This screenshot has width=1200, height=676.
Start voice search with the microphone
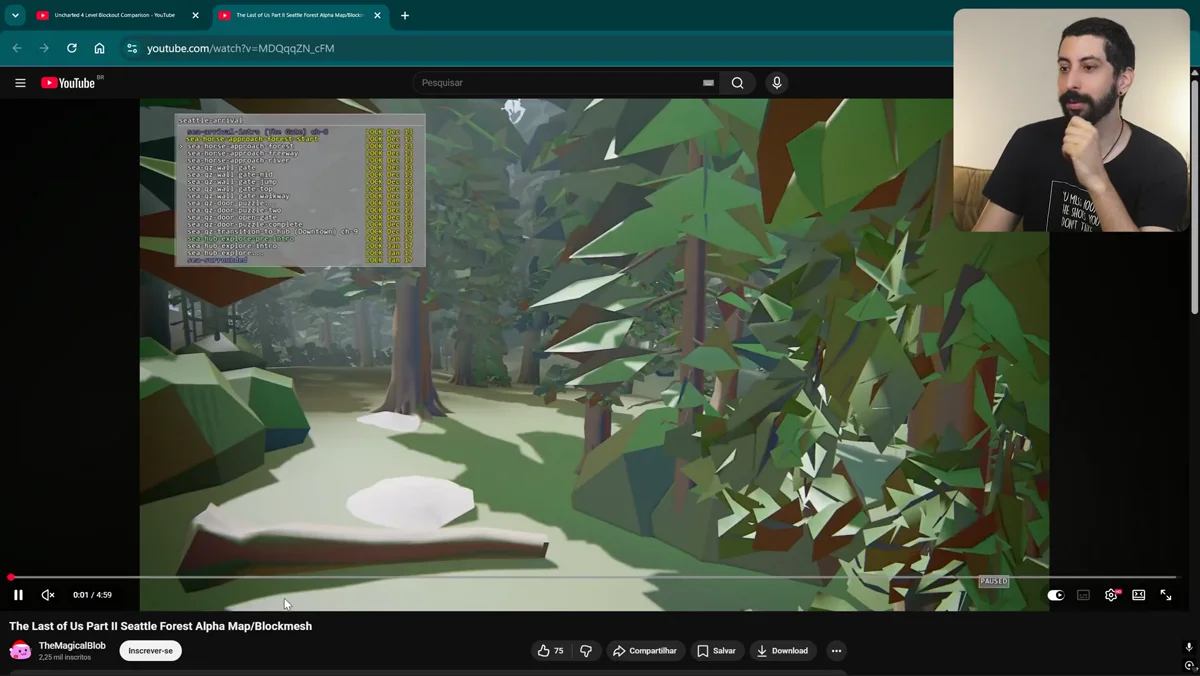776,83
